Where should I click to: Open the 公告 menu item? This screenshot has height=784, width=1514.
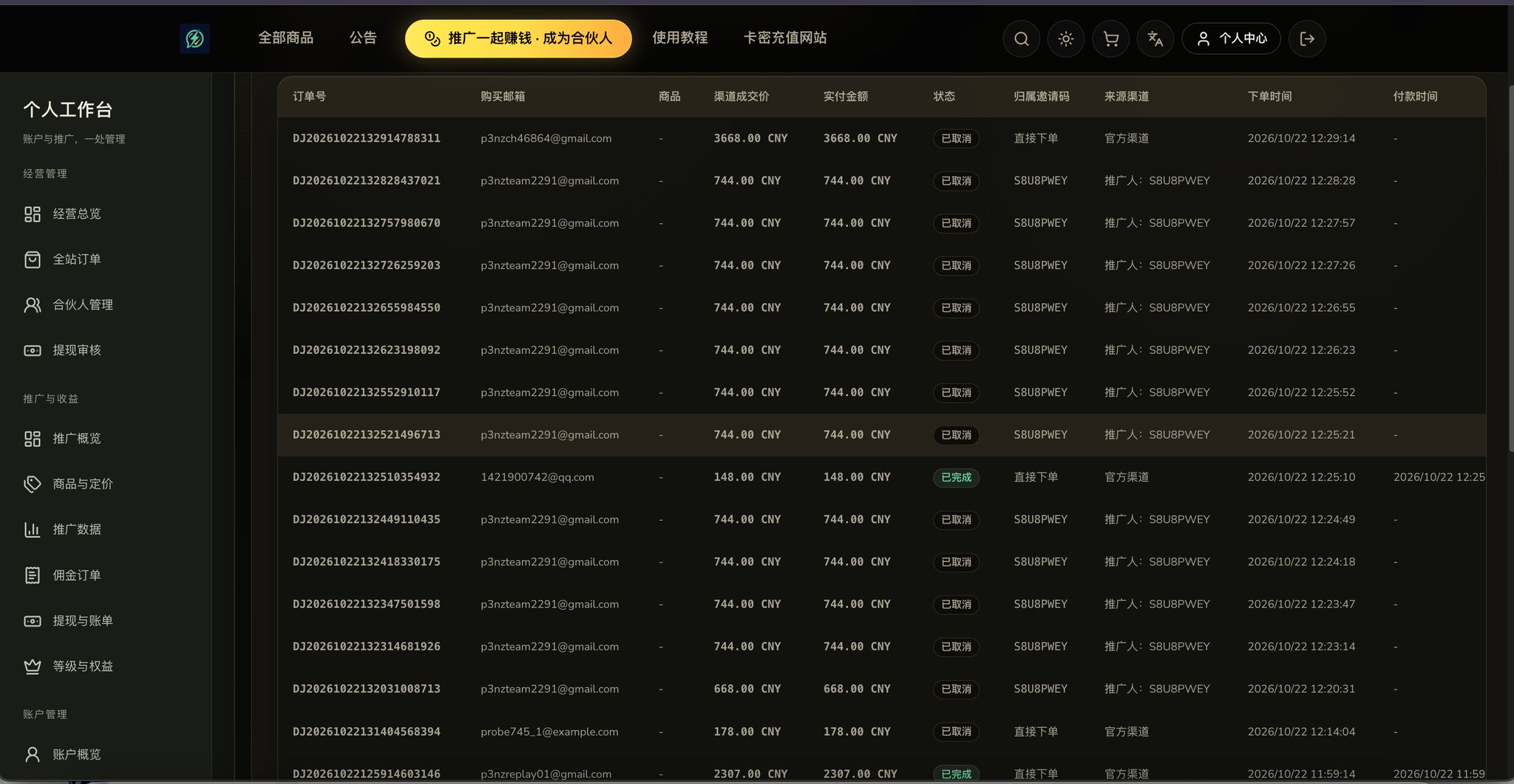[x=363, y=38]
